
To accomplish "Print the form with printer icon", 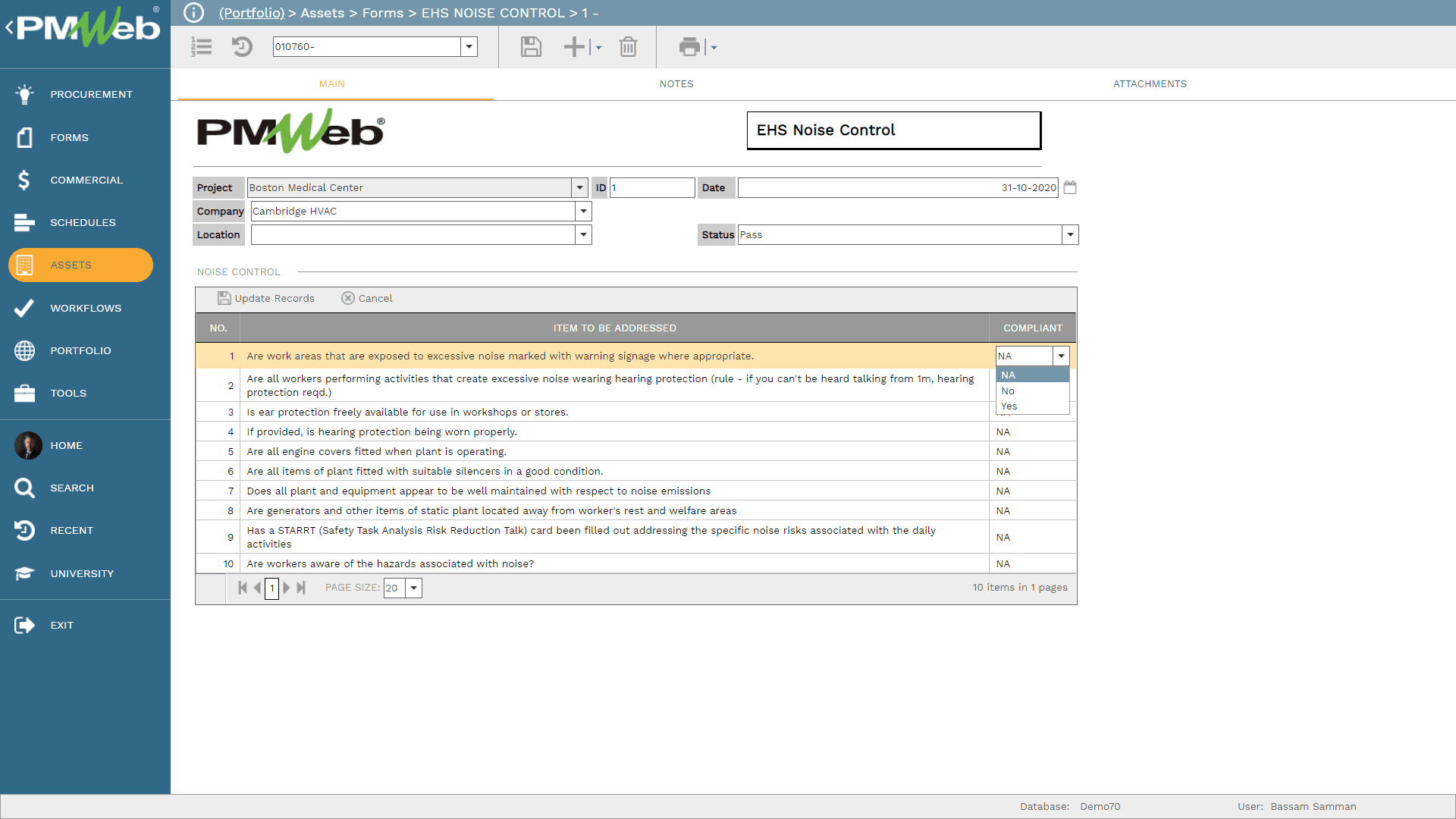I will 689,47.
